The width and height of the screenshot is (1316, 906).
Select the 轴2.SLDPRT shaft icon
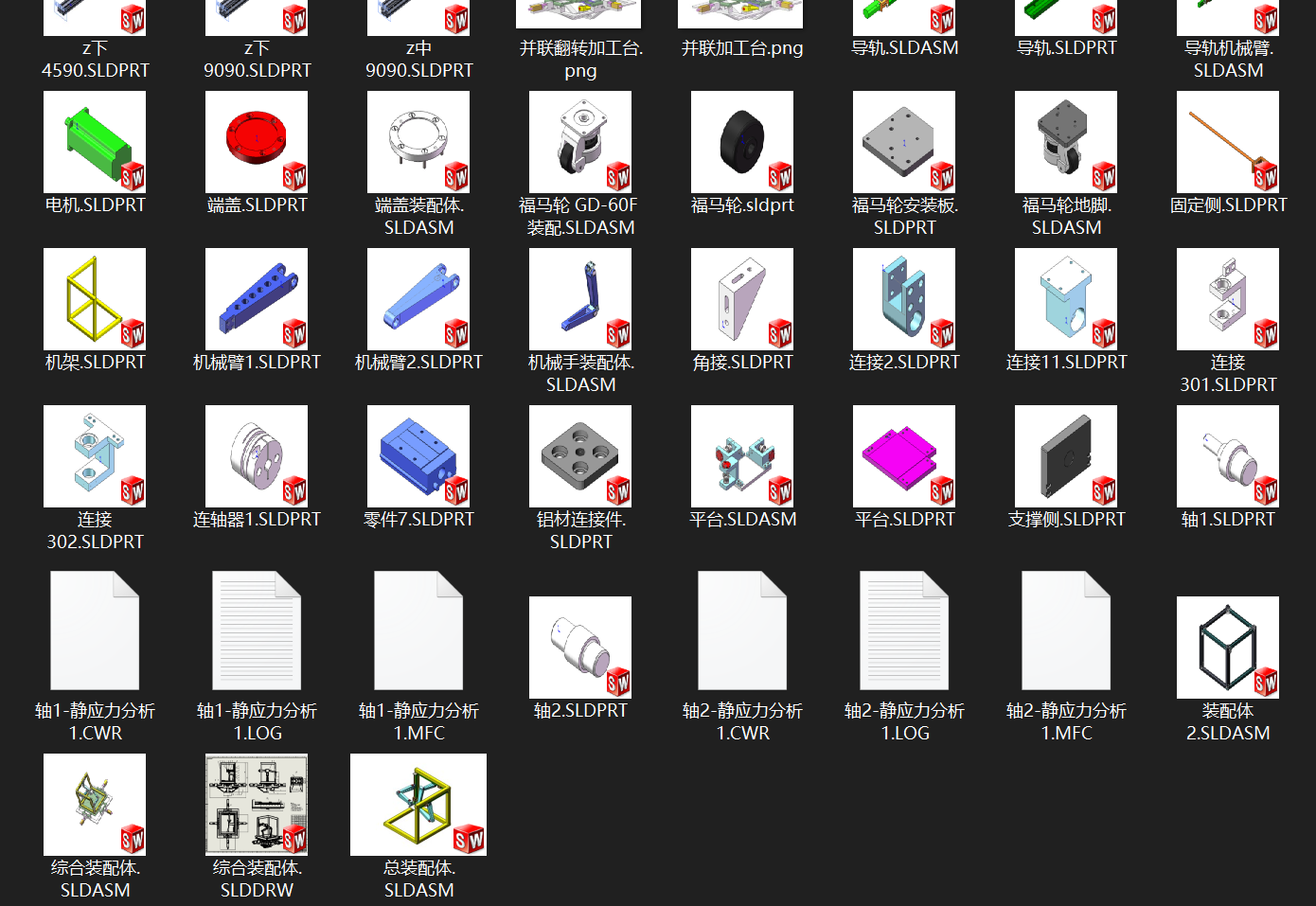coord(580,648)
